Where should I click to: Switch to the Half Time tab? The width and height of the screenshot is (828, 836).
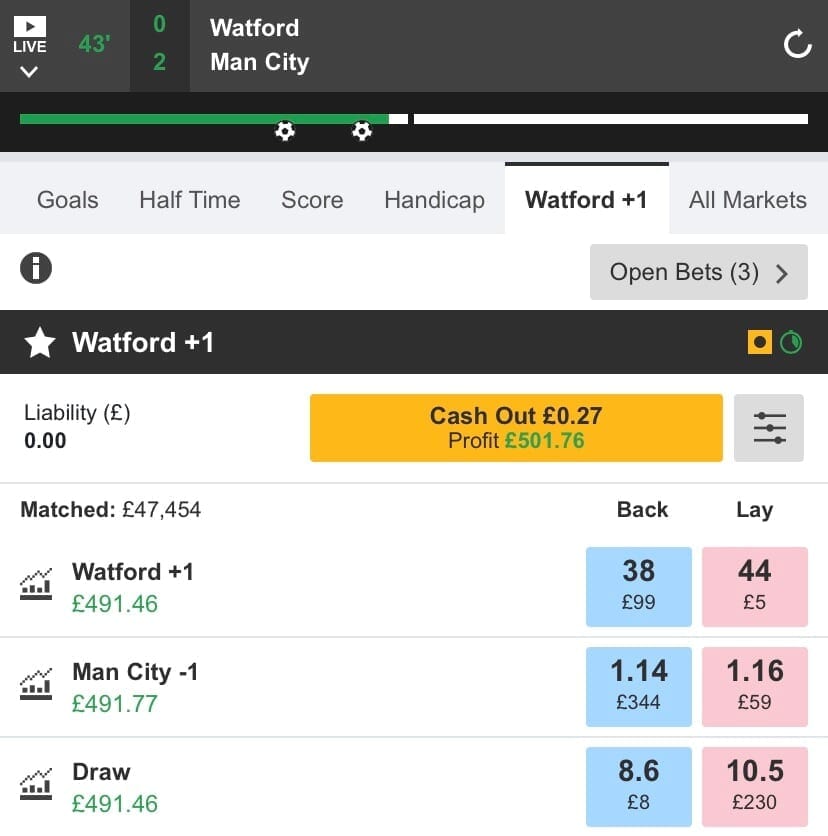coord(190,200)
